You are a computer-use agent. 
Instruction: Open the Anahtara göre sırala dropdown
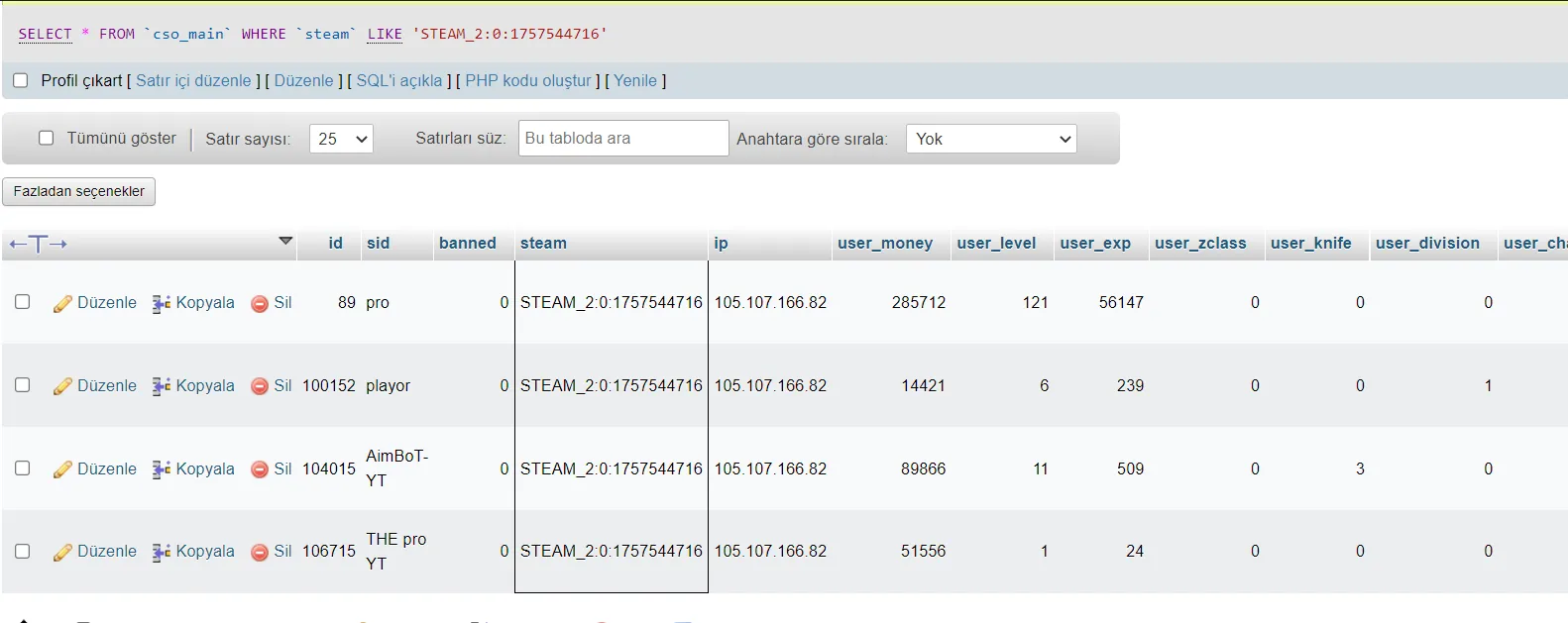click(991, 139)
